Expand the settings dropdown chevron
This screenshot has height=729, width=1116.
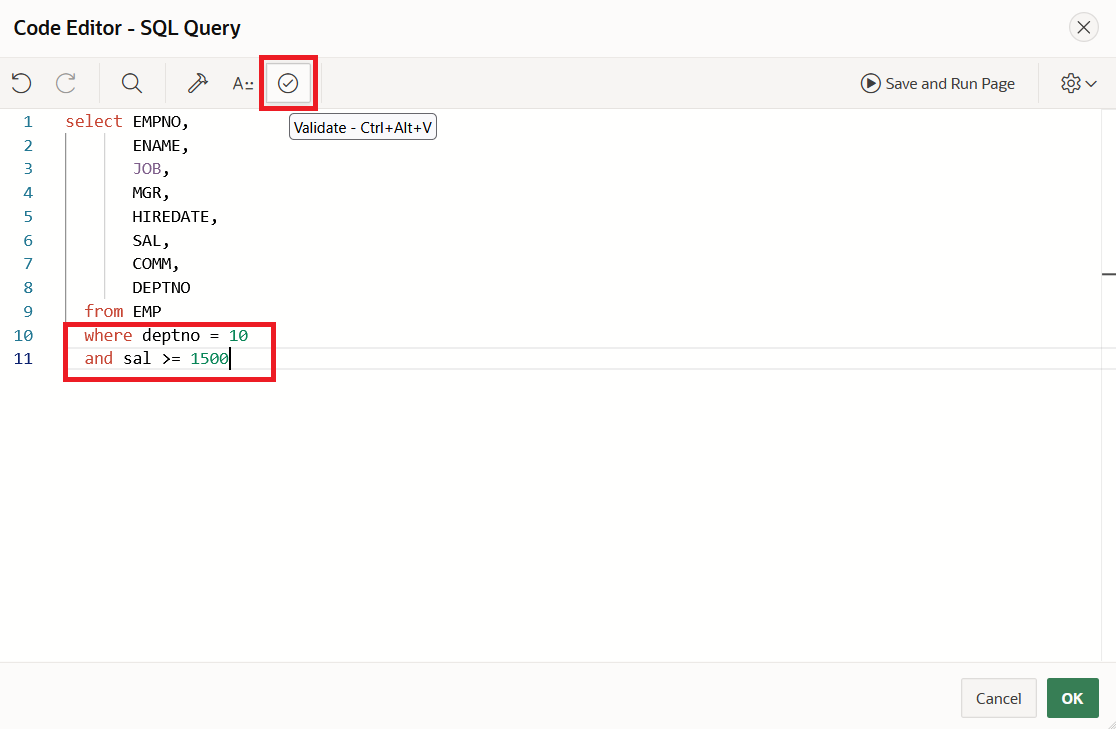click(x=1090, y=83)
